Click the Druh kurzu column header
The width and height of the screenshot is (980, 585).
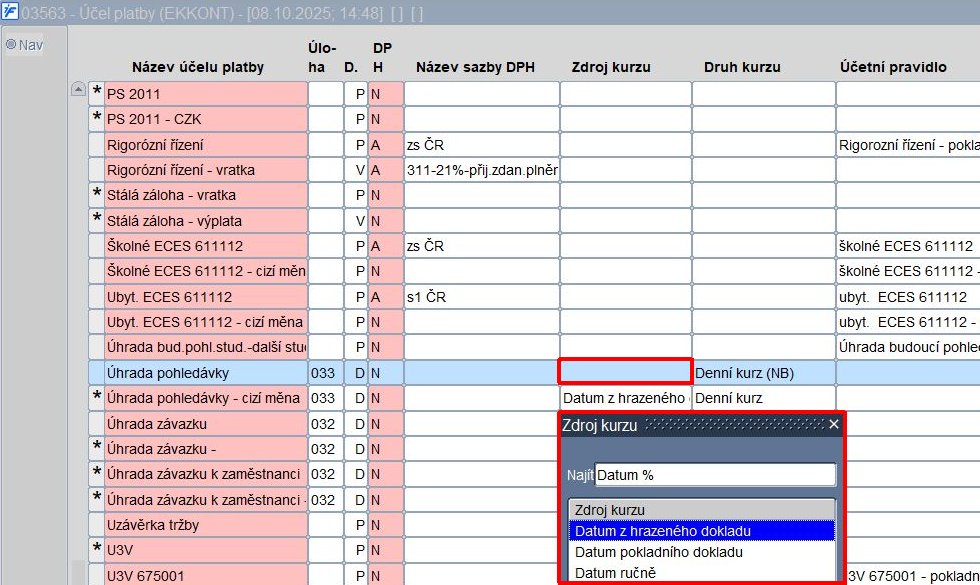coord(742,67)
